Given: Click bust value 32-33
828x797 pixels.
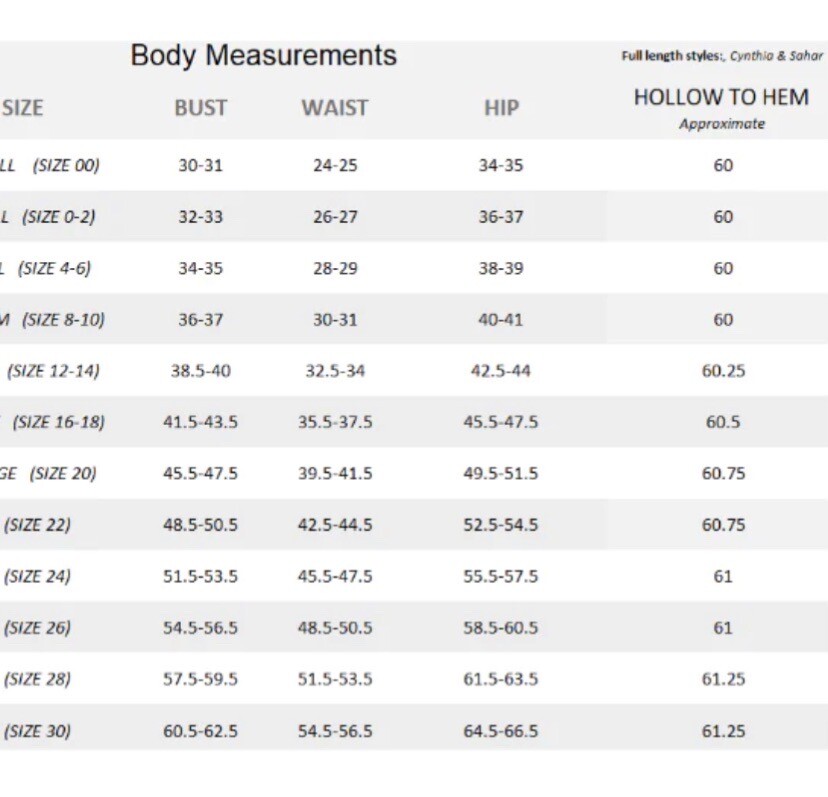Looking at the screenshot, I should pos(201,217).
